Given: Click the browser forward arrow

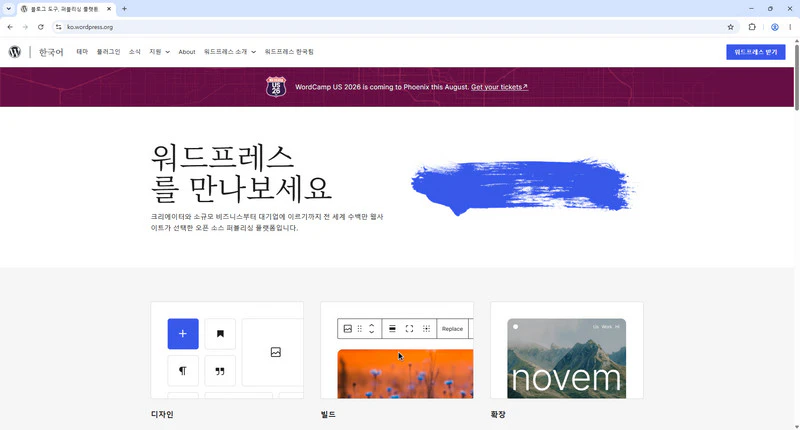Looking at the screenshot, I should pos(25,27).
